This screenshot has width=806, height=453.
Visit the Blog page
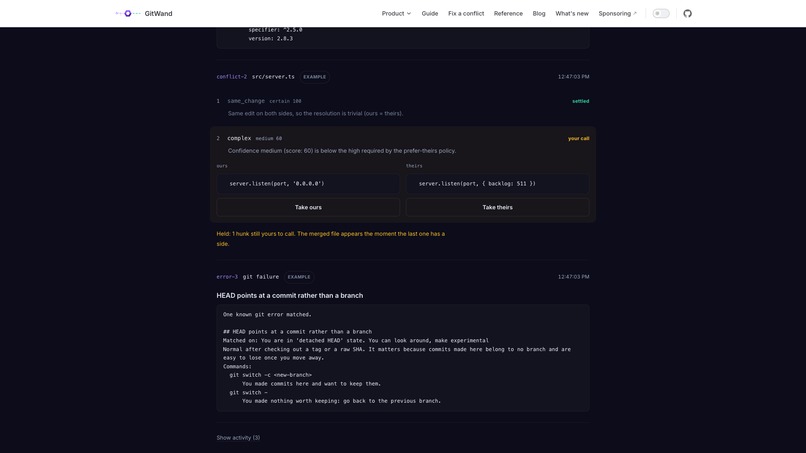point(539,13)
